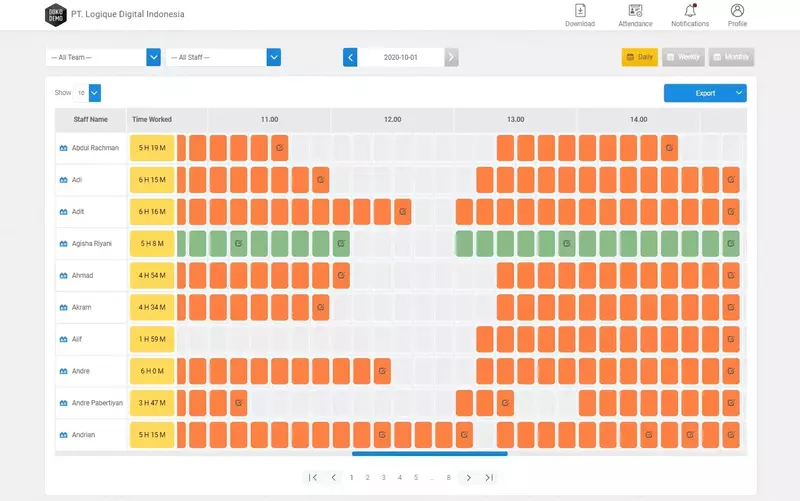Click binoculars icon beside Ahmad
This screenshot has height=501, width=800.
[63, 275]
